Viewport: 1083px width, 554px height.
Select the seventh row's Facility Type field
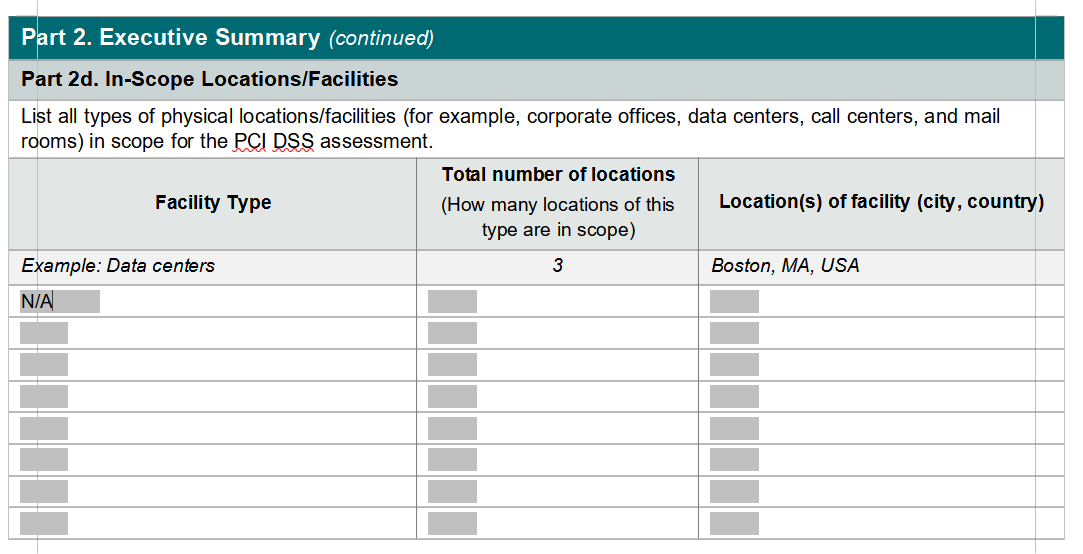44,491
